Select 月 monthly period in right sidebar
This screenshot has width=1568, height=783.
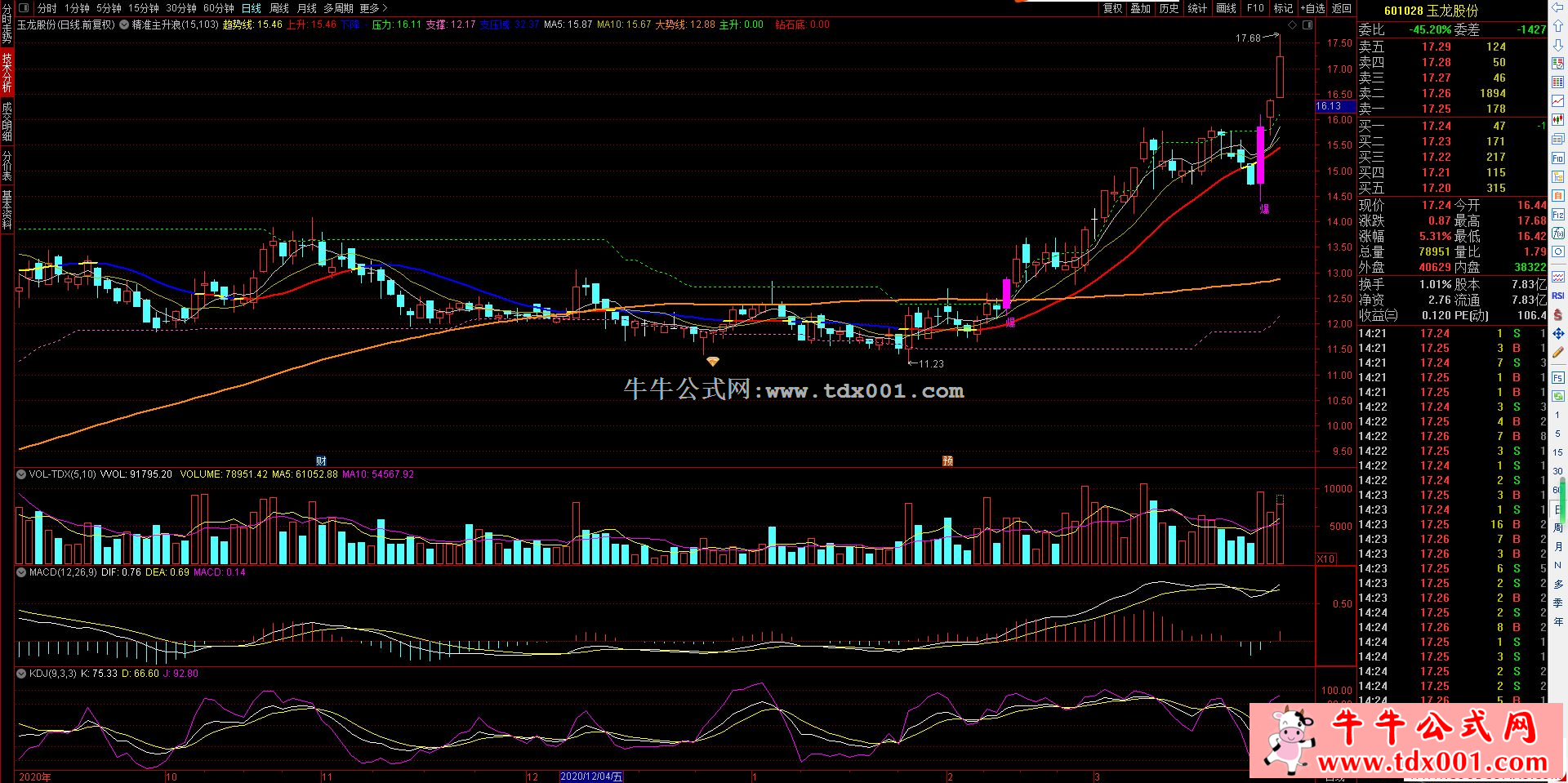pyautogui.click(x=1558, y=548)
